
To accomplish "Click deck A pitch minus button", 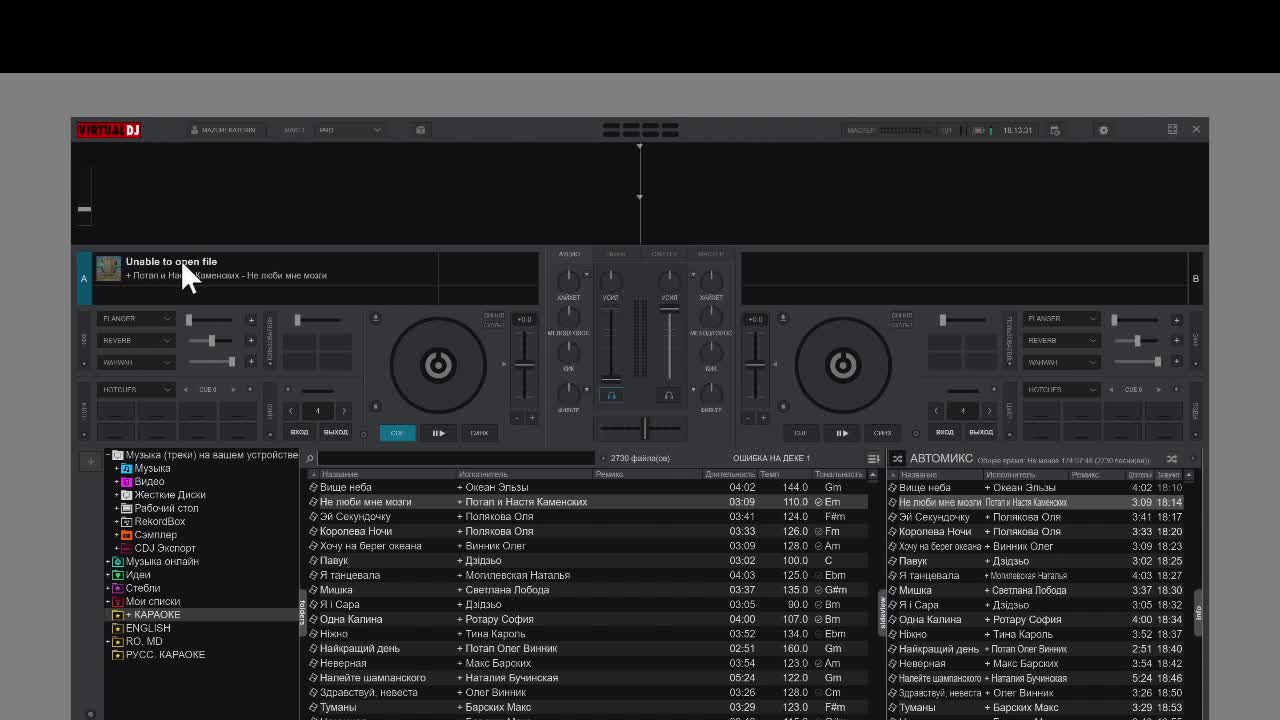I will pos(517,418).
